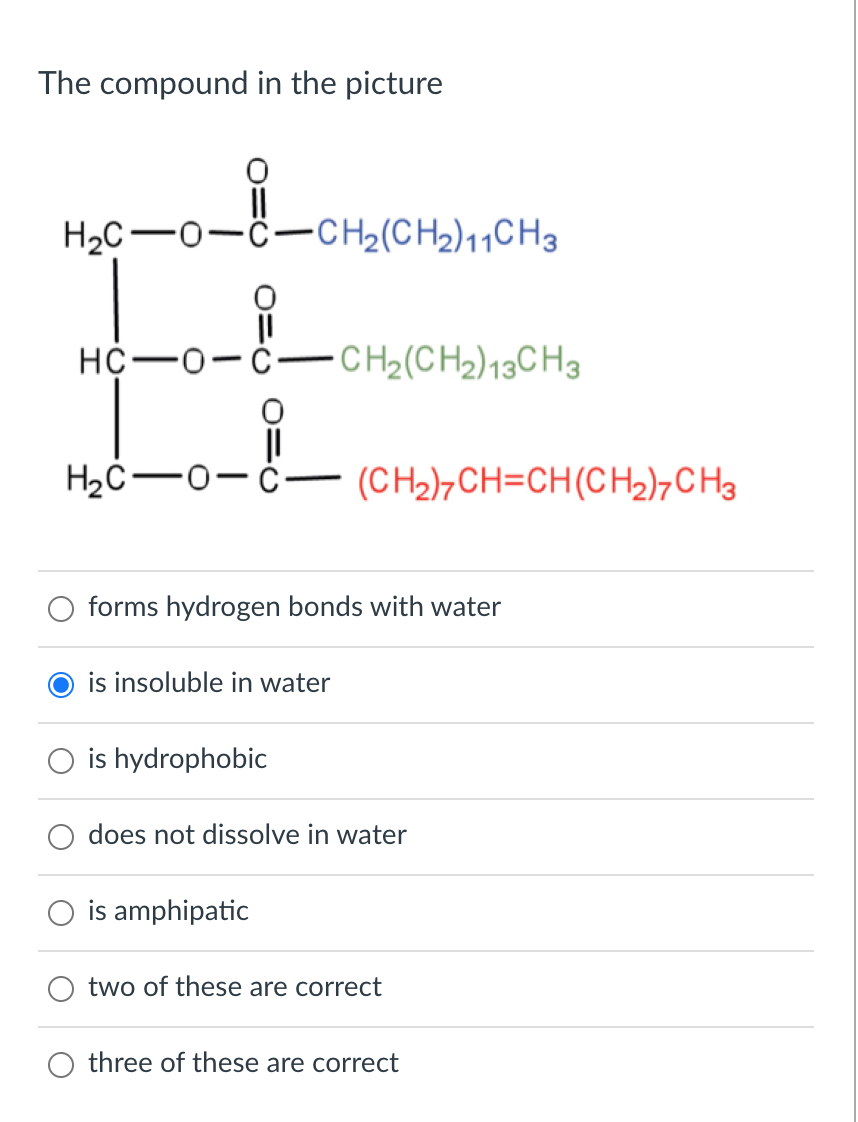Deselect the currently filled answer radio
Screen dimensions: 858x1122
click(x=61, y=684)
